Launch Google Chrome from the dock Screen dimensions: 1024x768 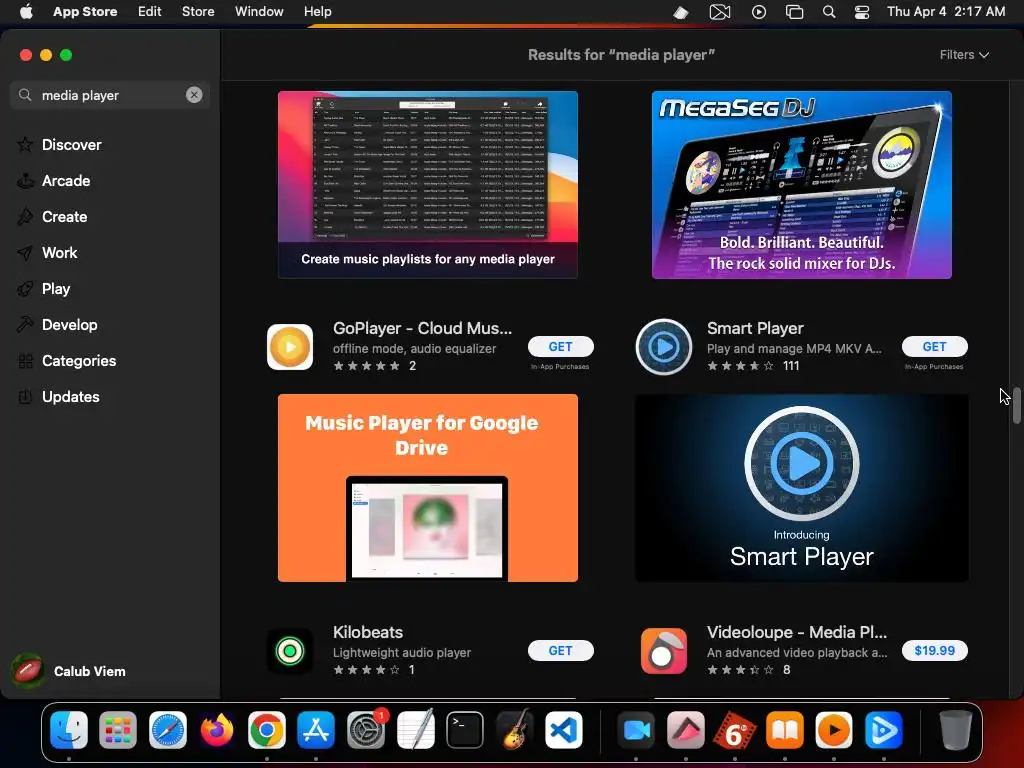pyautogui.click(x=266, y=730)
